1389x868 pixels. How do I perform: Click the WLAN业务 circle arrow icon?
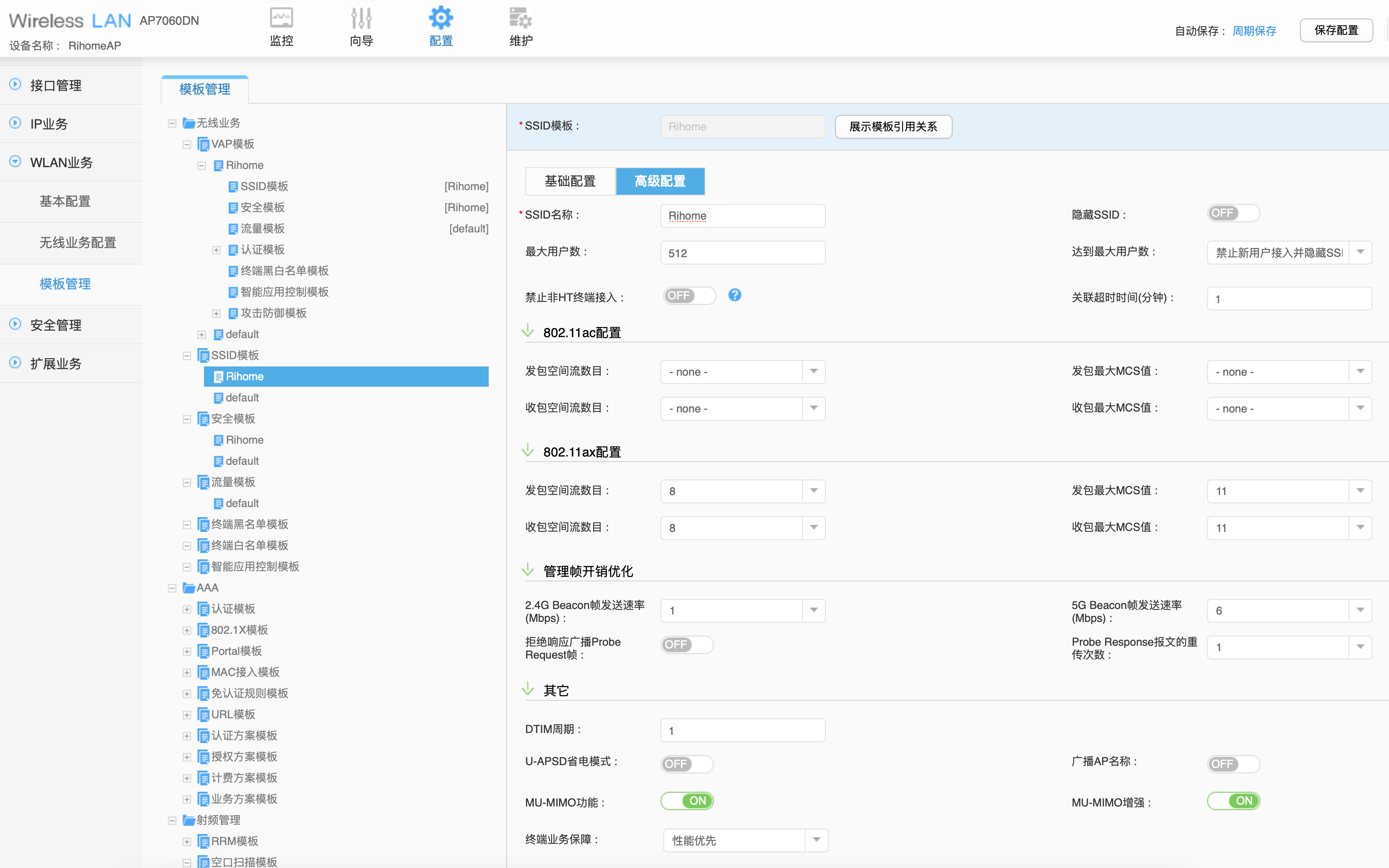coord(16,161)
